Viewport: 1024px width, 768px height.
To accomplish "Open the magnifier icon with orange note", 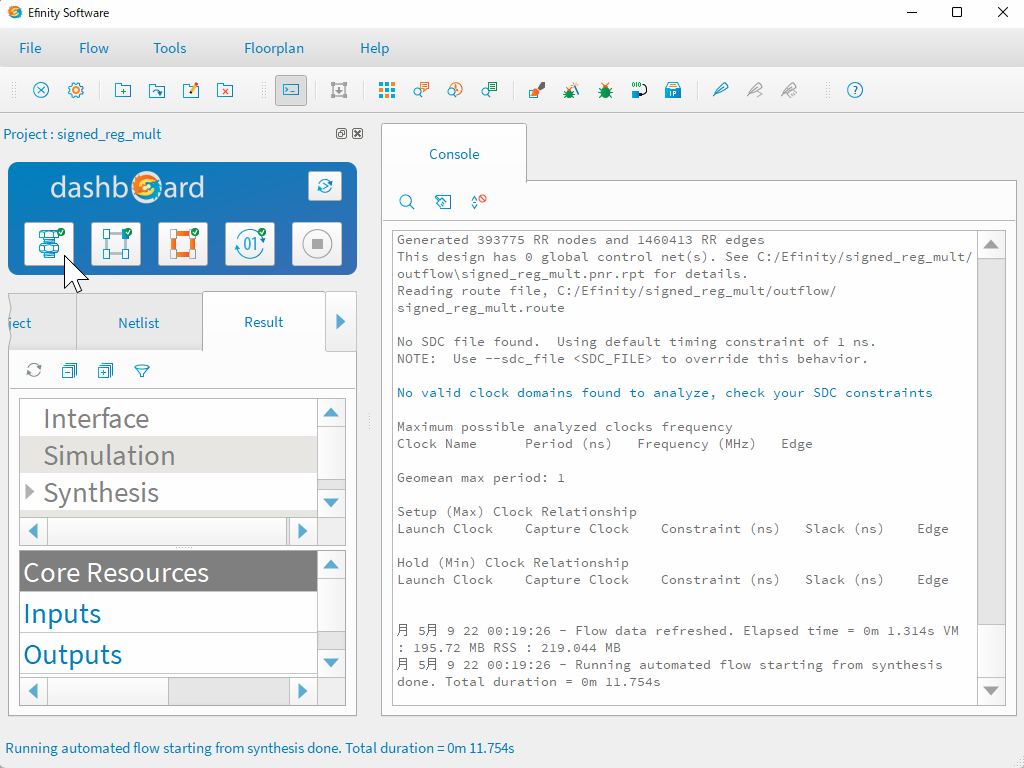I will click(421, 90).
